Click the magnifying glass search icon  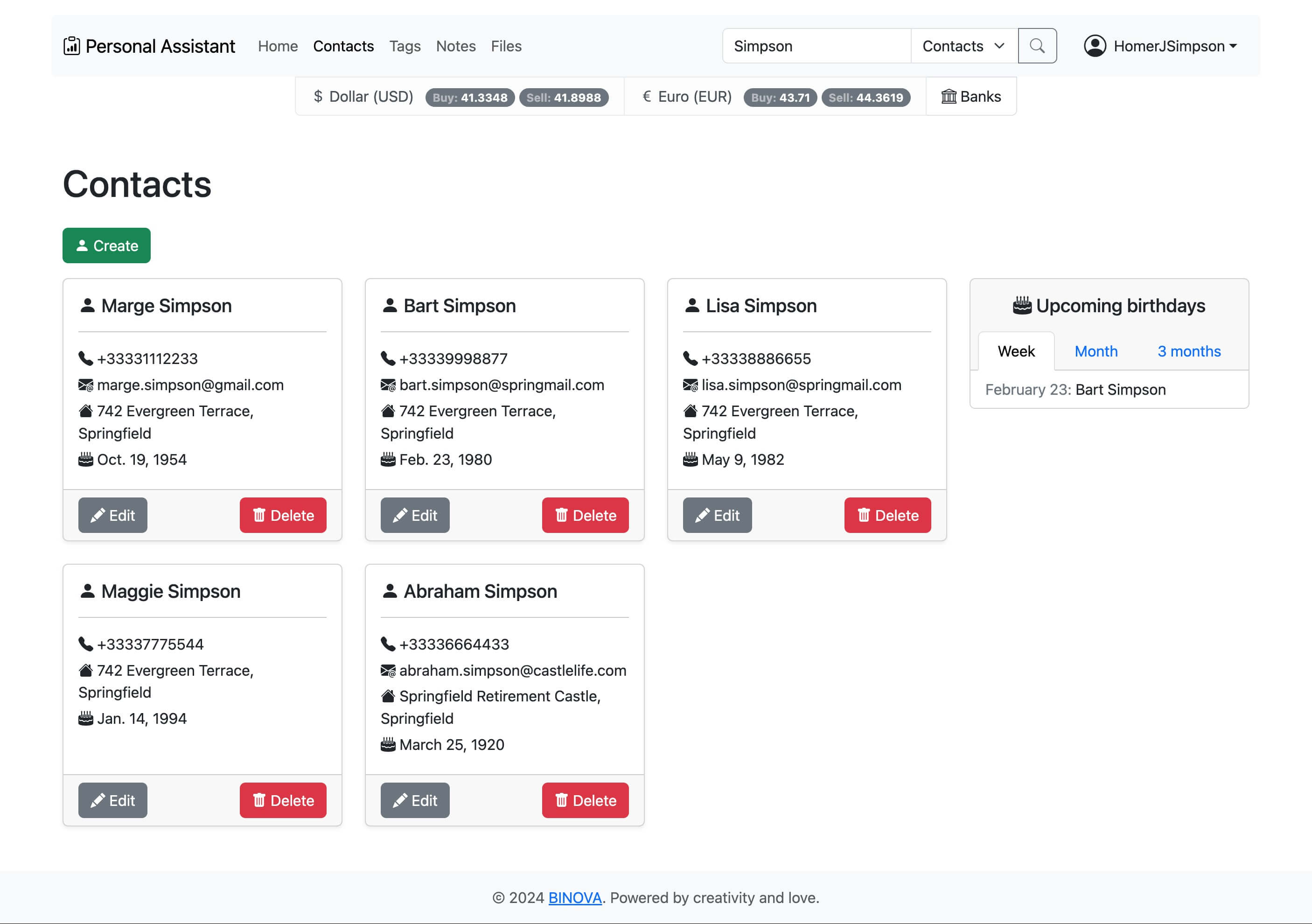[1037, 46]
